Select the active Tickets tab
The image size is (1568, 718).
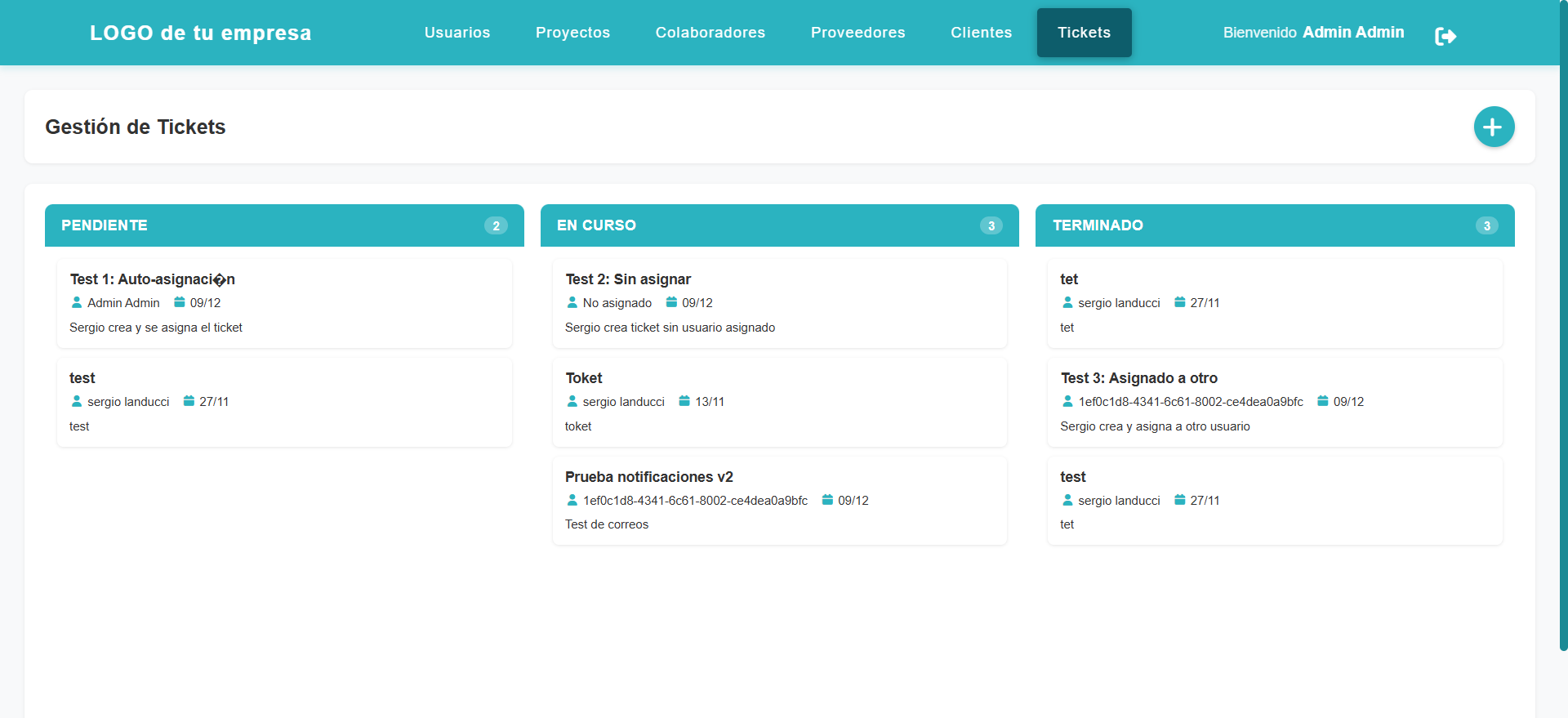click(x=1084, y=33)
